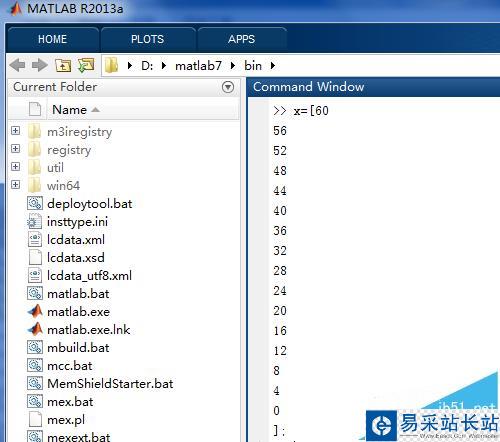Image resolution: width=500 pixels, height=442 pixels.
Task: Expand the m3iregistry folder tree node
Action: 15,130
